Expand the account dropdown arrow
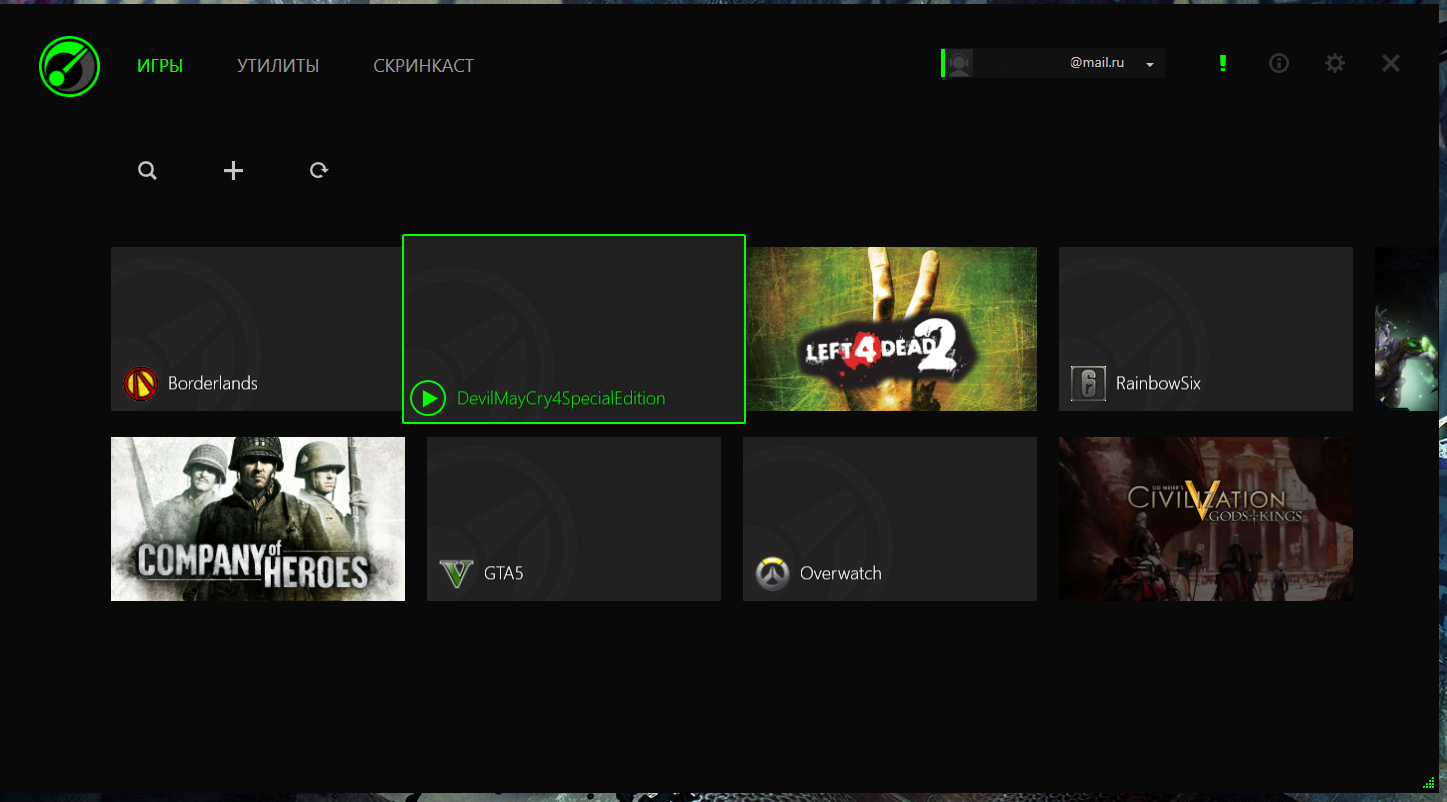Screen dimensions: 1447x802 click(x=1150, y=65)
